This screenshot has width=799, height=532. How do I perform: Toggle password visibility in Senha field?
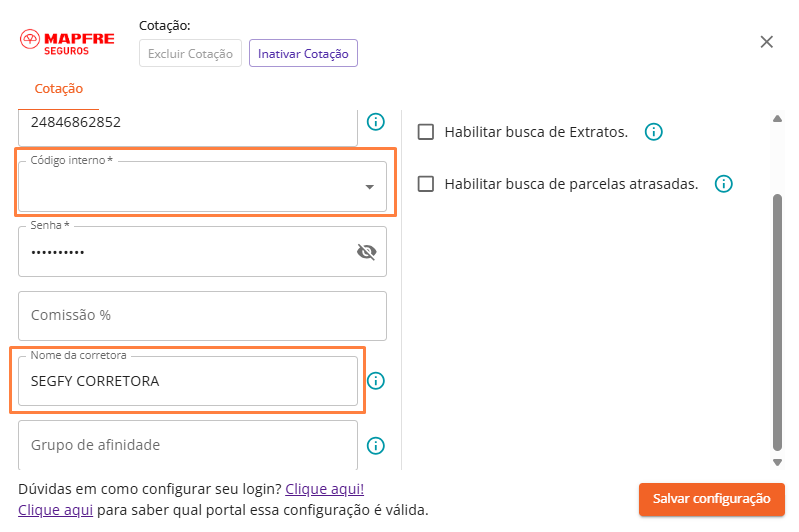tap(366, 252)
